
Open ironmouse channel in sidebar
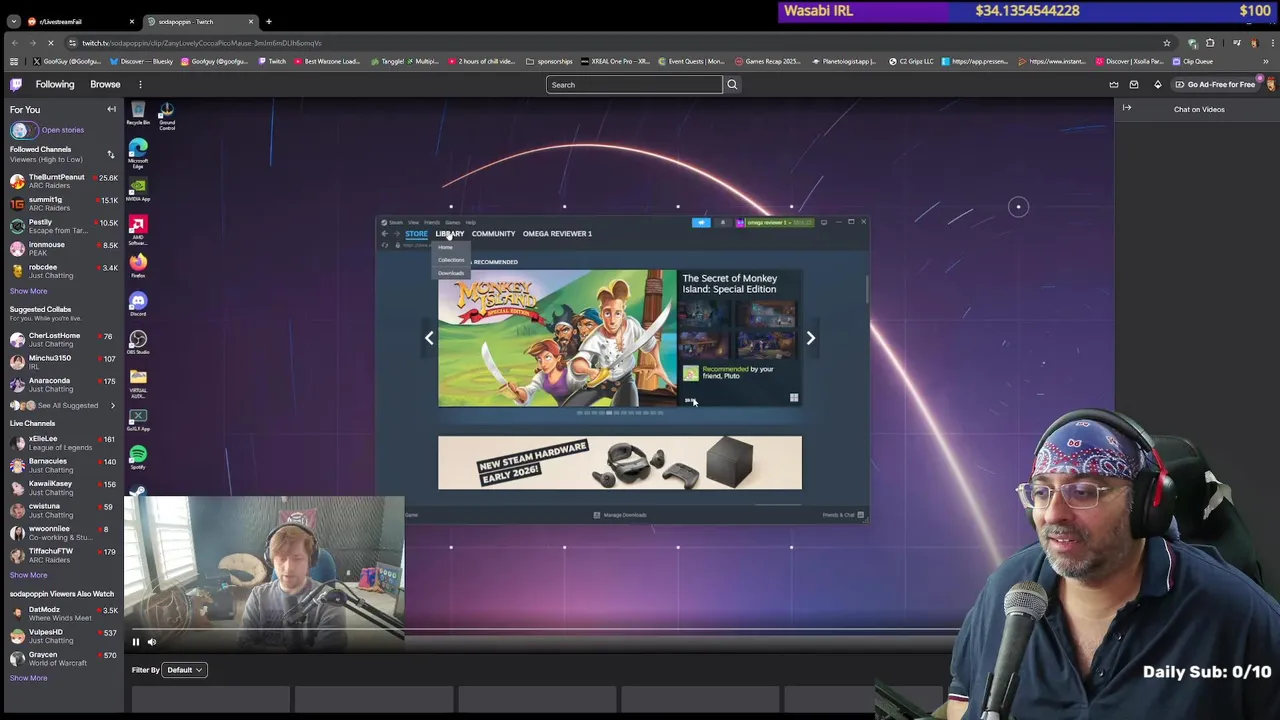click(62, 249)
